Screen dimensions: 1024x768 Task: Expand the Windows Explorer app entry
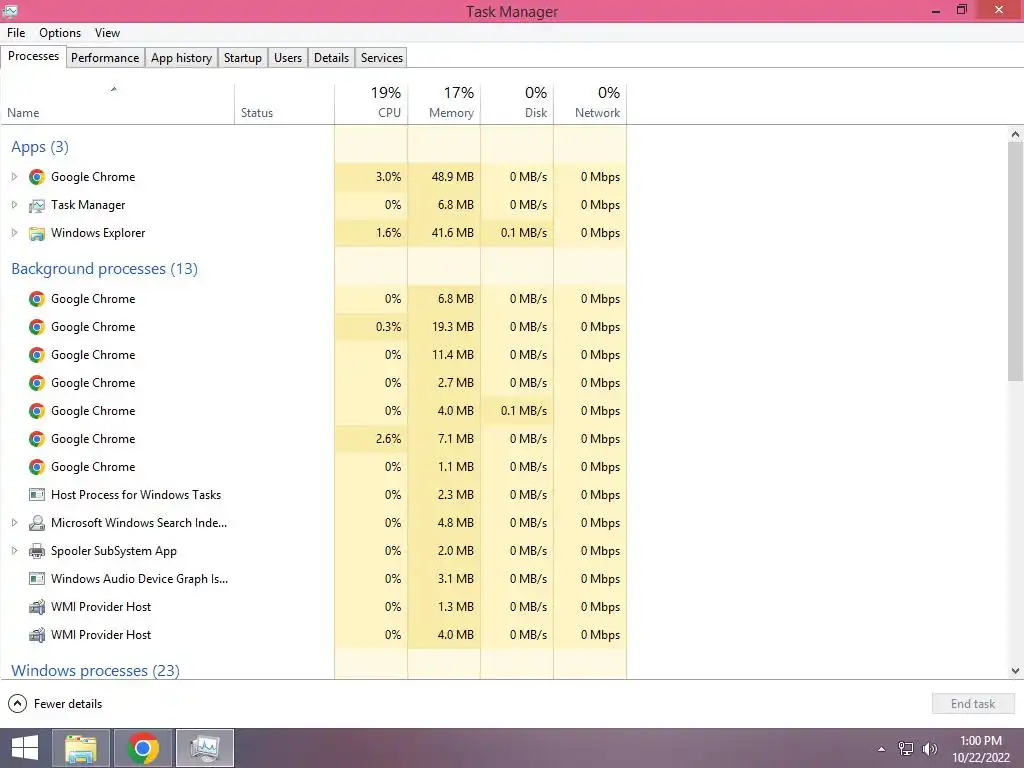(14, 233)
